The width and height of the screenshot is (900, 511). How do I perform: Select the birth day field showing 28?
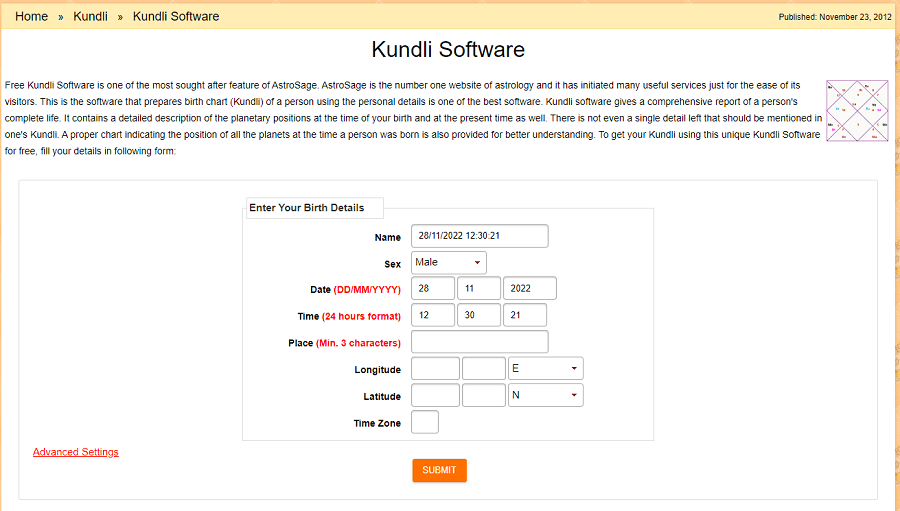[433, 288]
